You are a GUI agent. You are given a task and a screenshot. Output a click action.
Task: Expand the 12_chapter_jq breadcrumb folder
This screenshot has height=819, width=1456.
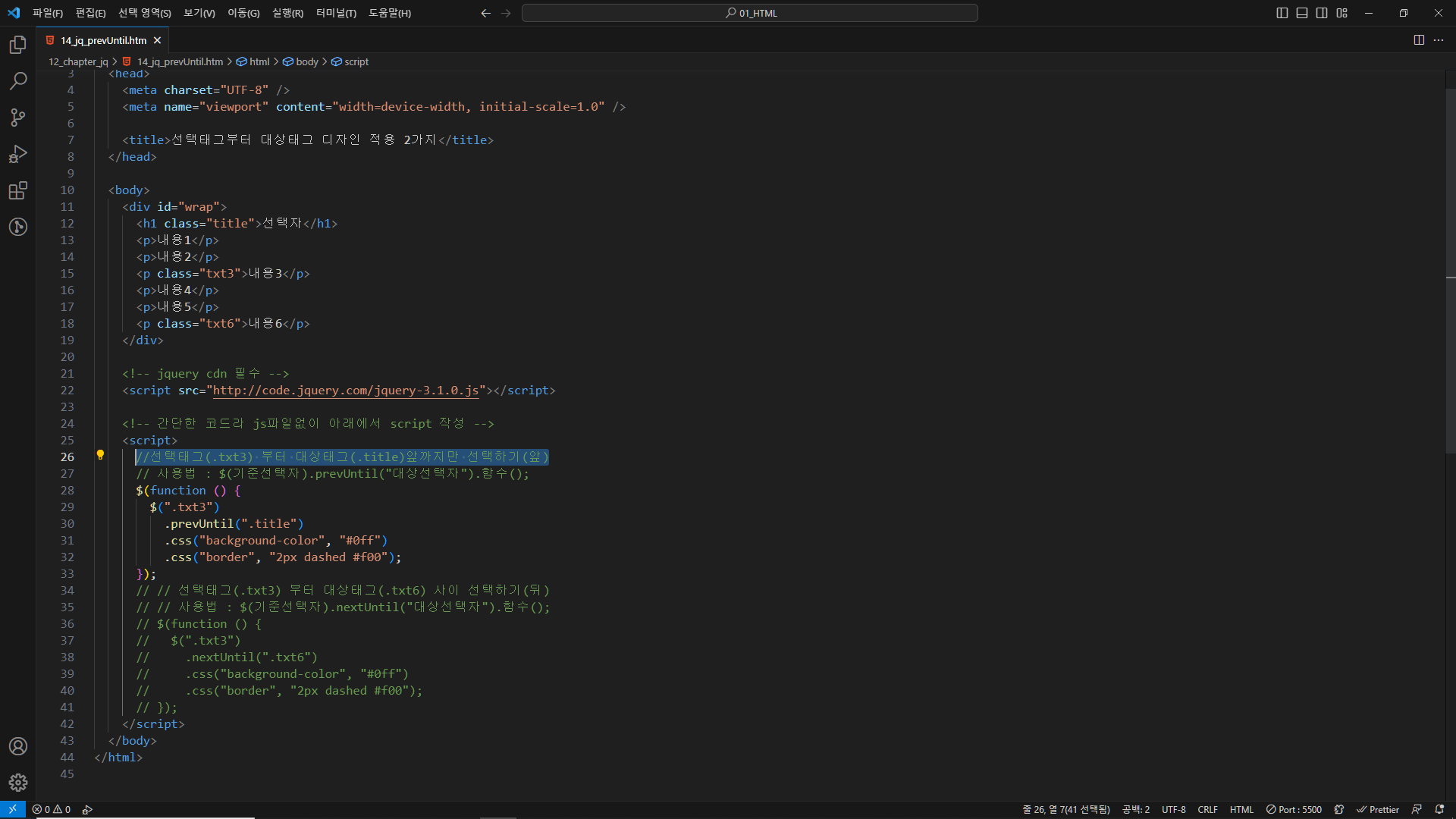pos(78,61)
